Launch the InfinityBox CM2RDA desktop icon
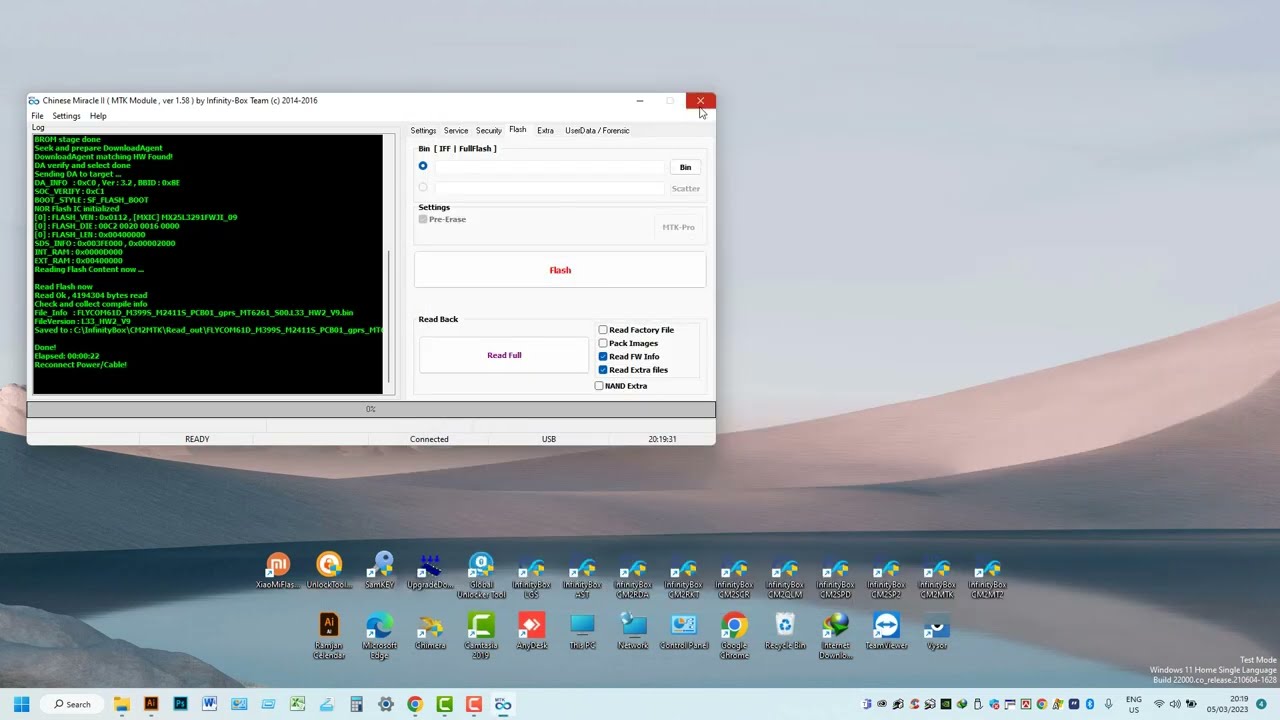1280x720 pixels. click(634, 576)
